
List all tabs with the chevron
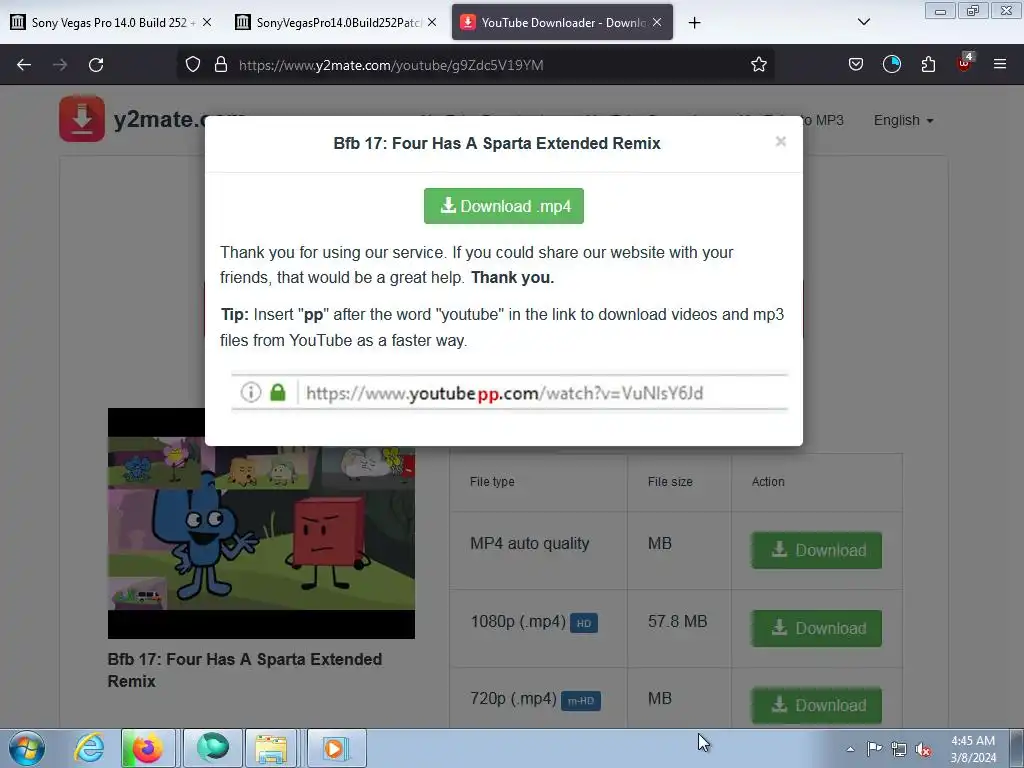pos(863,22)
